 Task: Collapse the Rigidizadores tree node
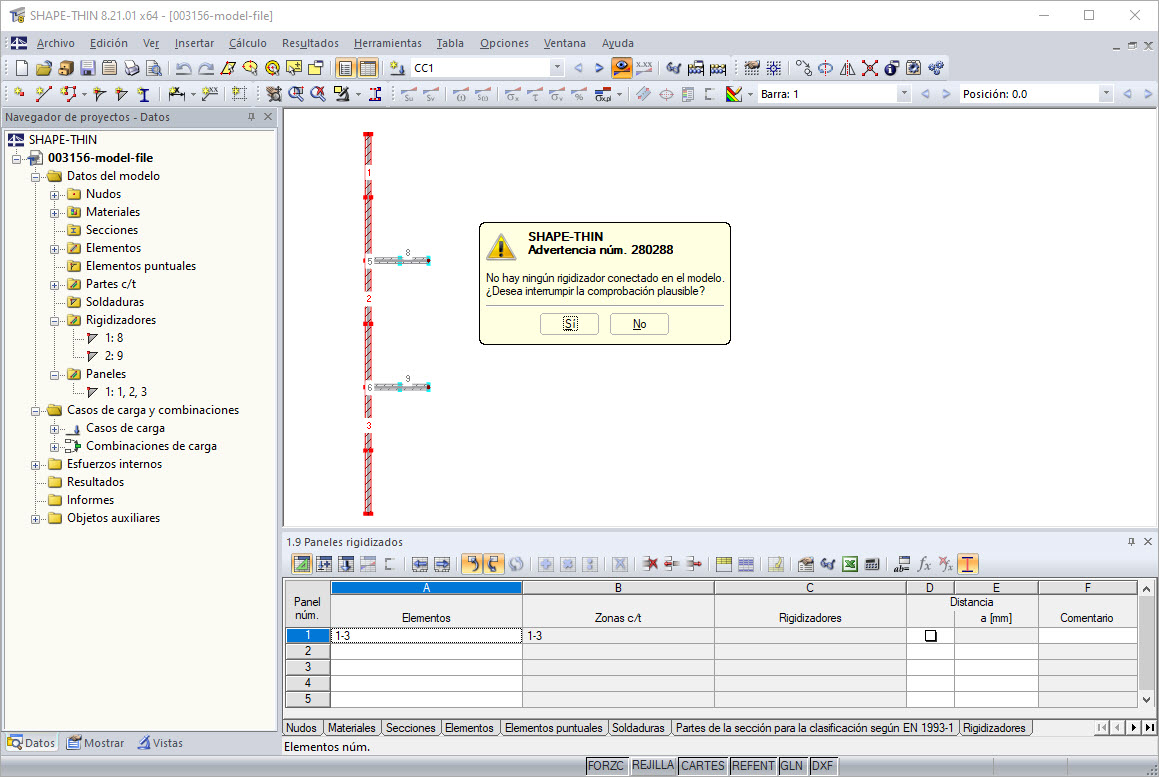(x=55, y=321)
